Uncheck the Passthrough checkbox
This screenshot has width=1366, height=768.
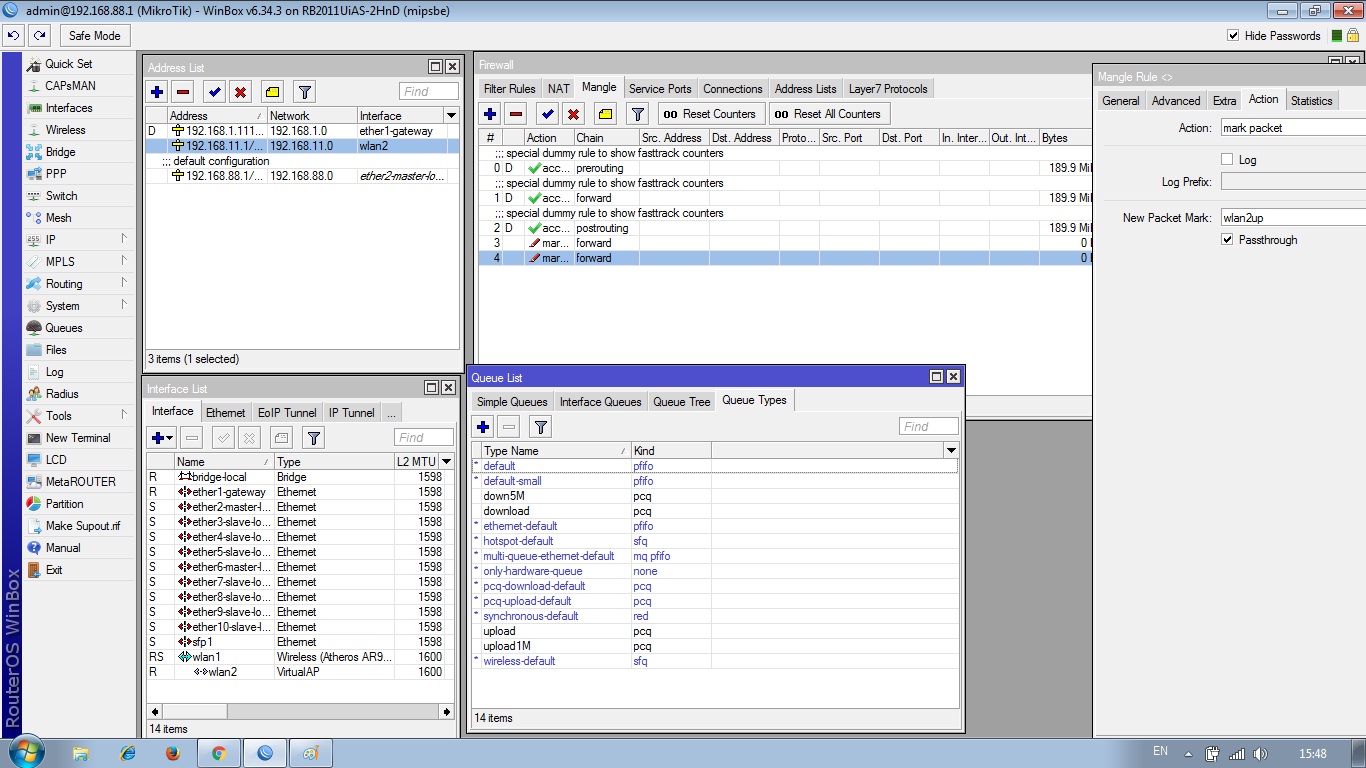tap(1227, 240)
